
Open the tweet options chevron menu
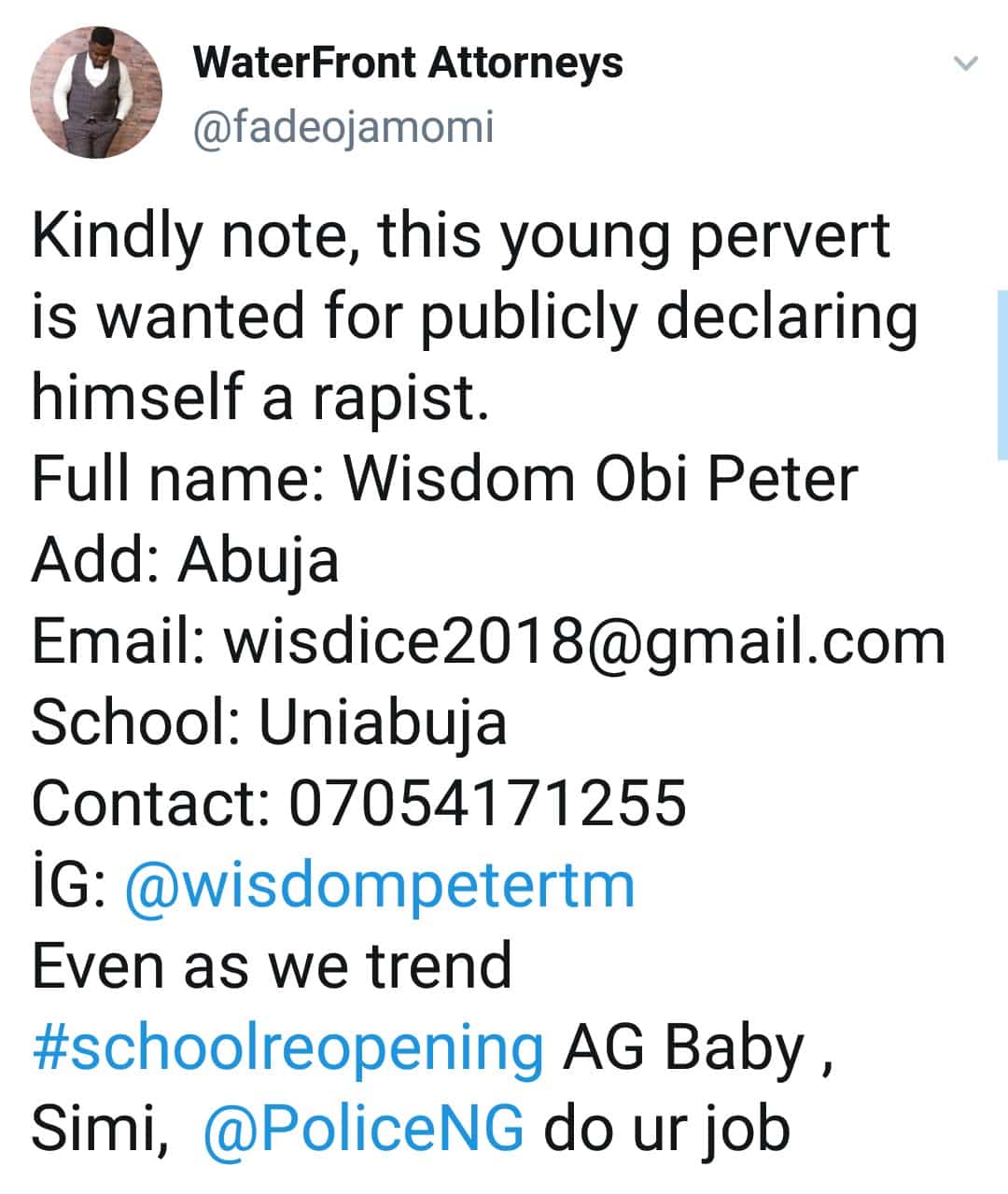point(965,64)
